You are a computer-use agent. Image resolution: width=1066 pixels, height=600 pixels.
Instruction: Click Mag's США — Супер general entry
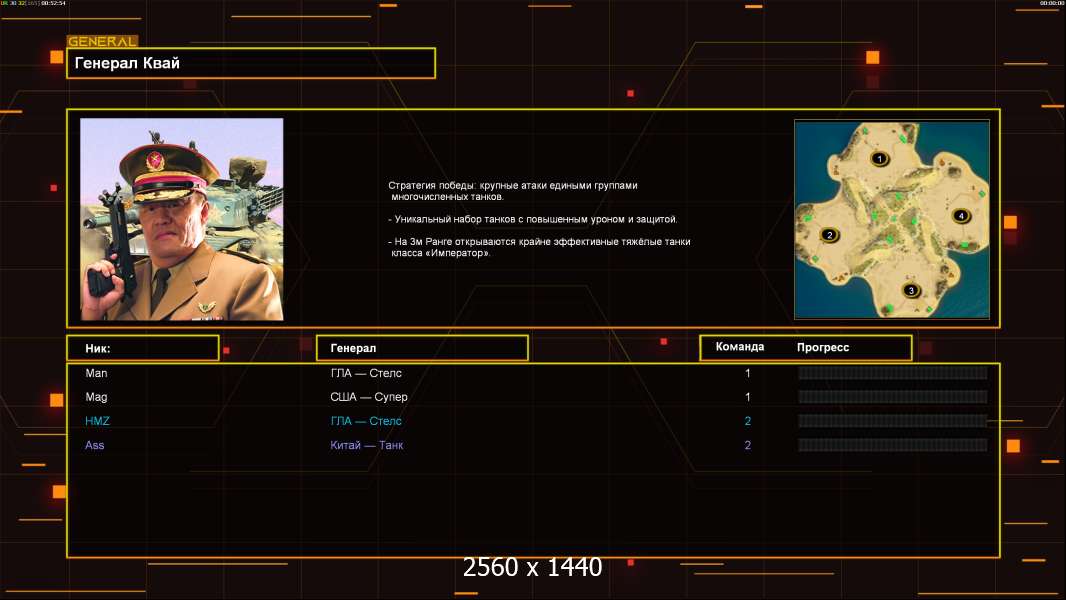pos(369,397)
